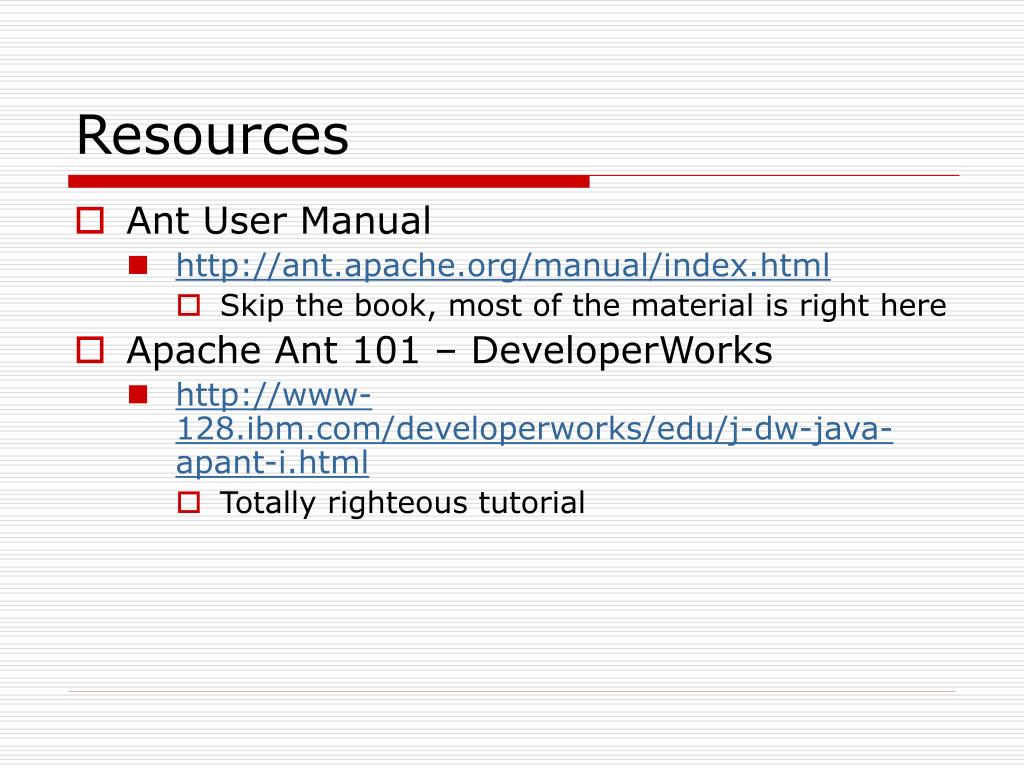Click 'Skip the book, most of the material is right here'
This screenshot has width=1024, height=768.
click(583, 306)
